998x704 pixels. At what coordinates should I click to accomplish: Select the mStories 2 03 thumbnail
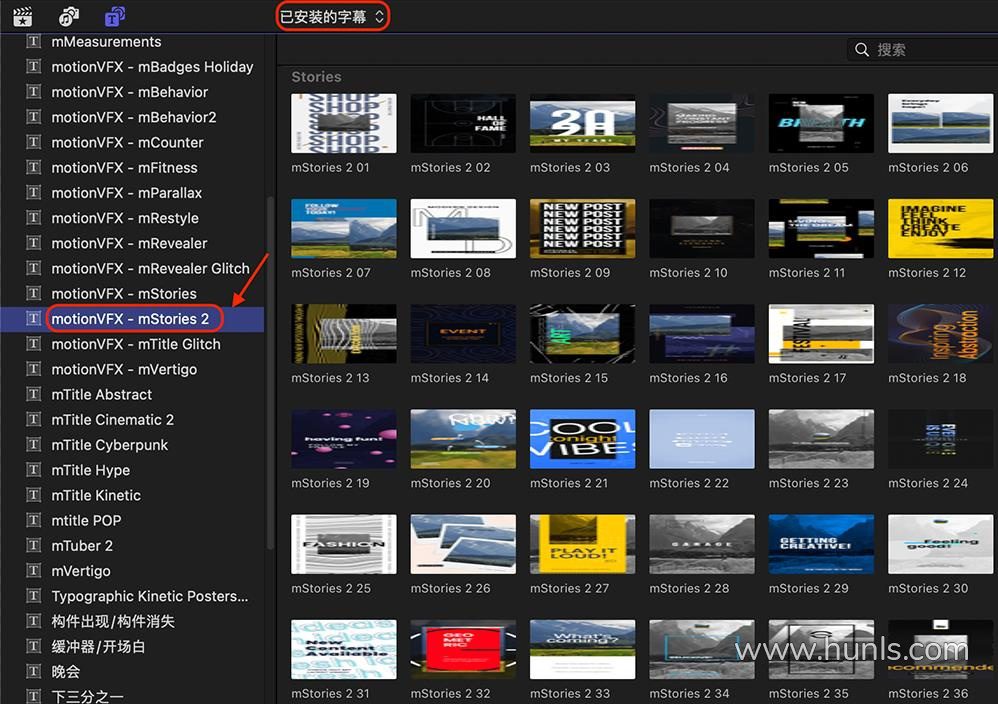pos(582,123)
